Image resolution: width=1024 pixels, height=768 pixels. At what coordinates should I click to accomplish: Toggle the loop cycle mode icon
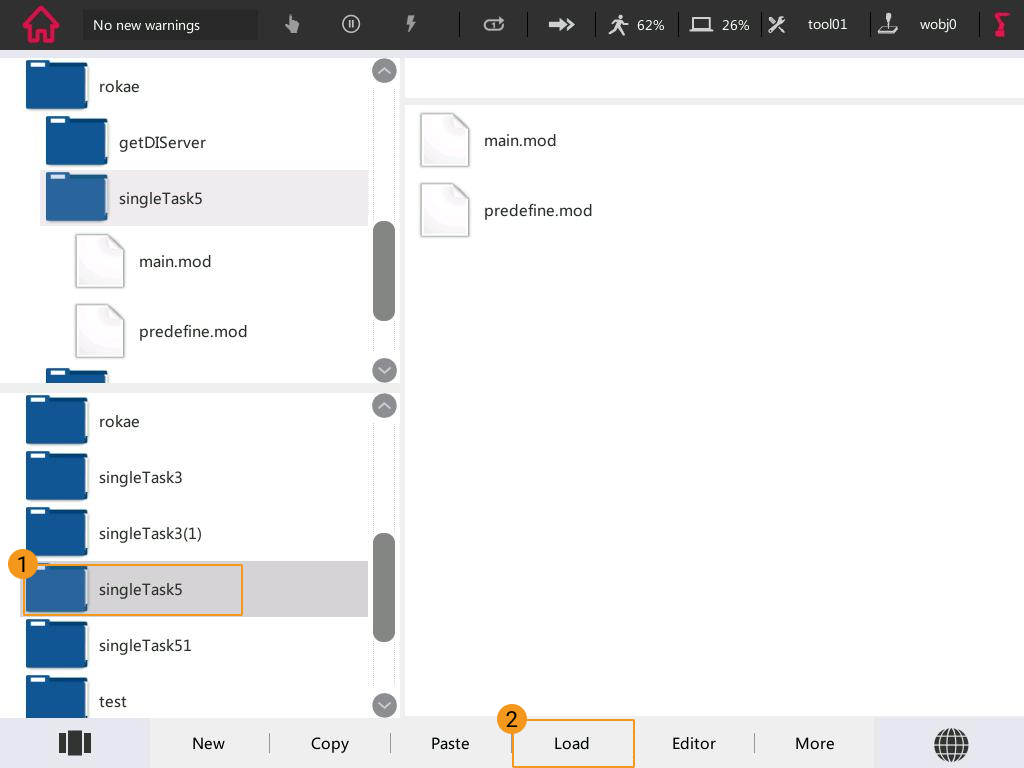[x=494, y=25]
